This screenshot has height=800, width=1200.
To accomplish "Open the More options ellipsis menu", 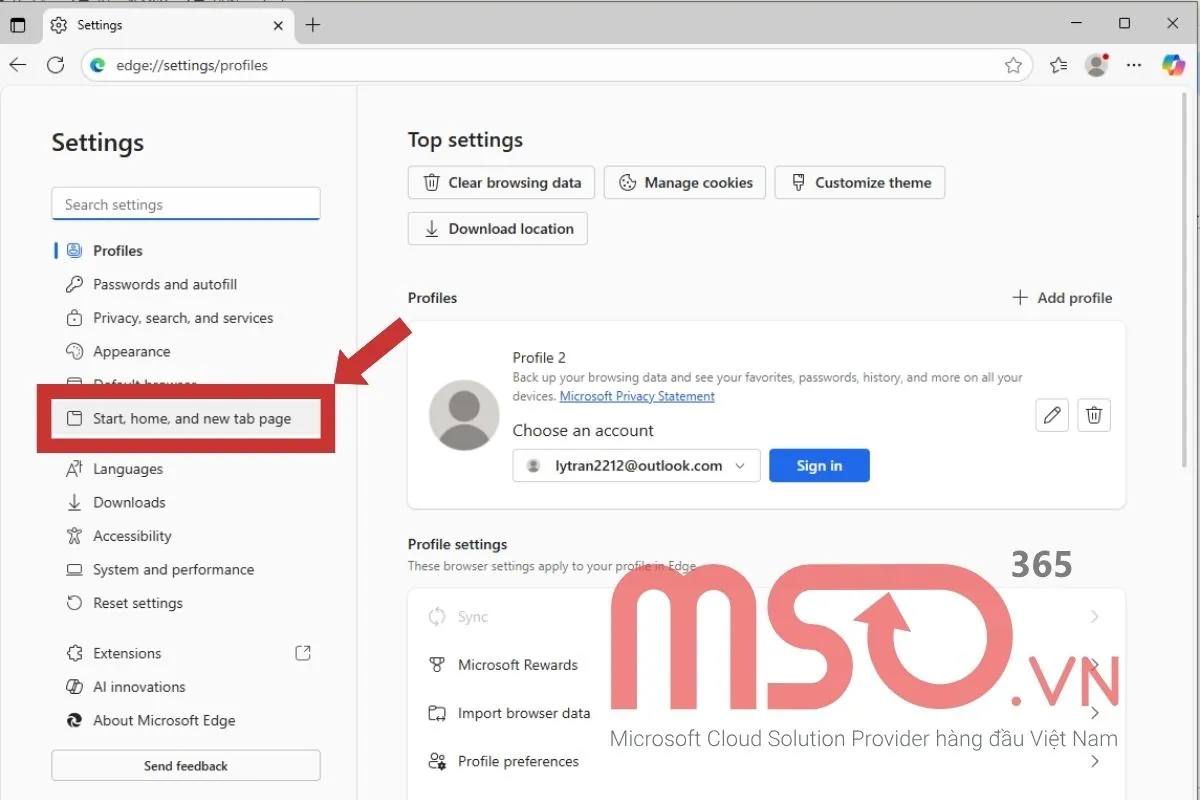I will click(x=1133, y=64).
